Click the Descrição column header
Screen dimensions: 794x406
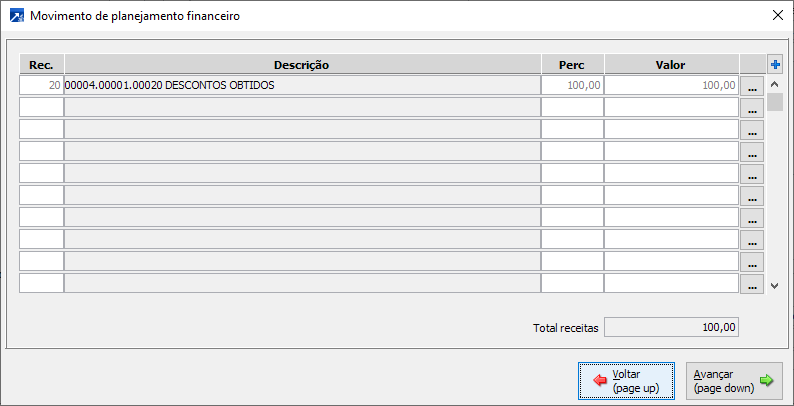pos(302,65)
